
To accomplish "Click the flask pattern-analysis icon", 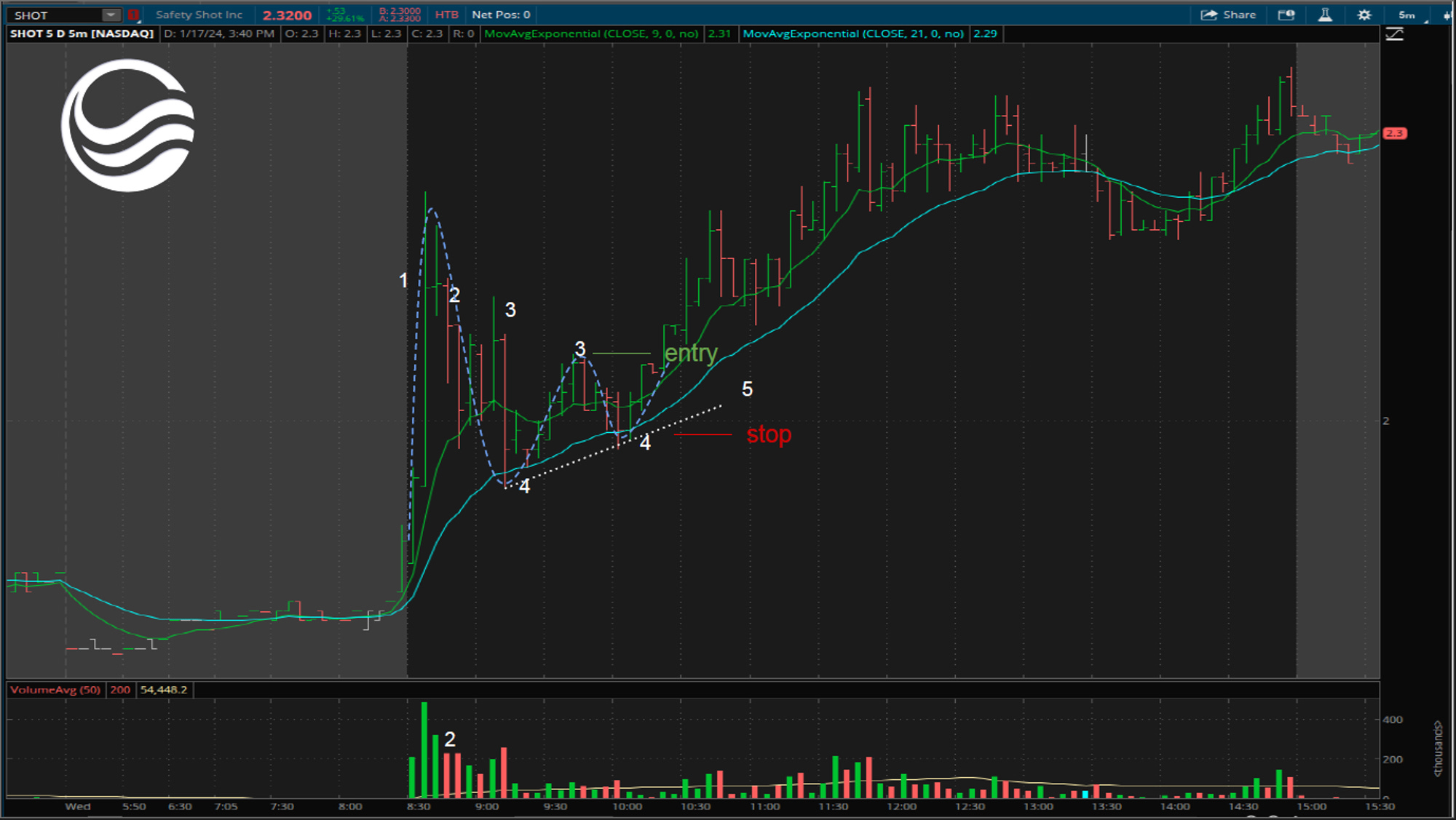I will 1326,14.
